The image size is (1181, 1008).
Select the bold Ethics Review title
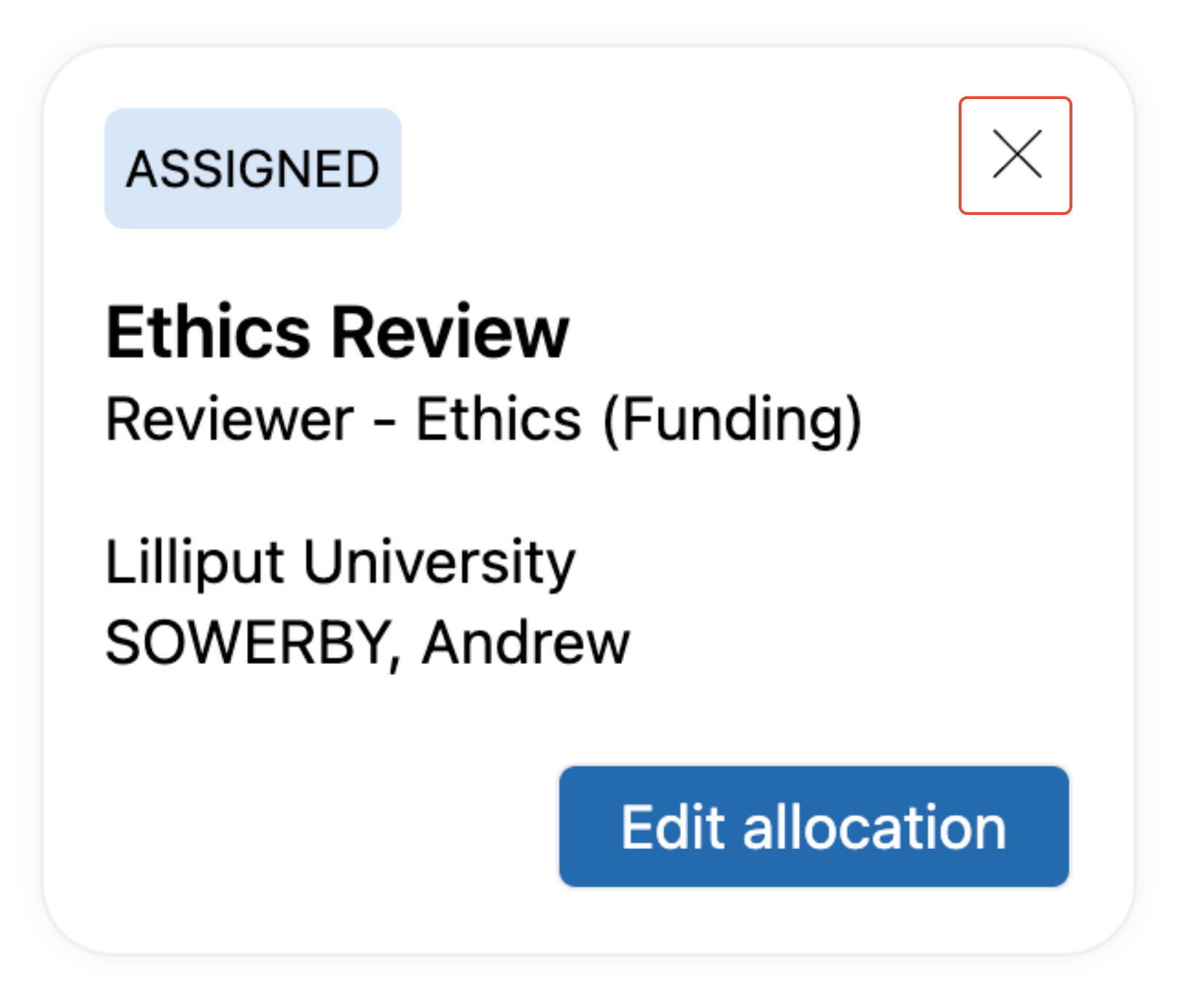click(337, 332)
